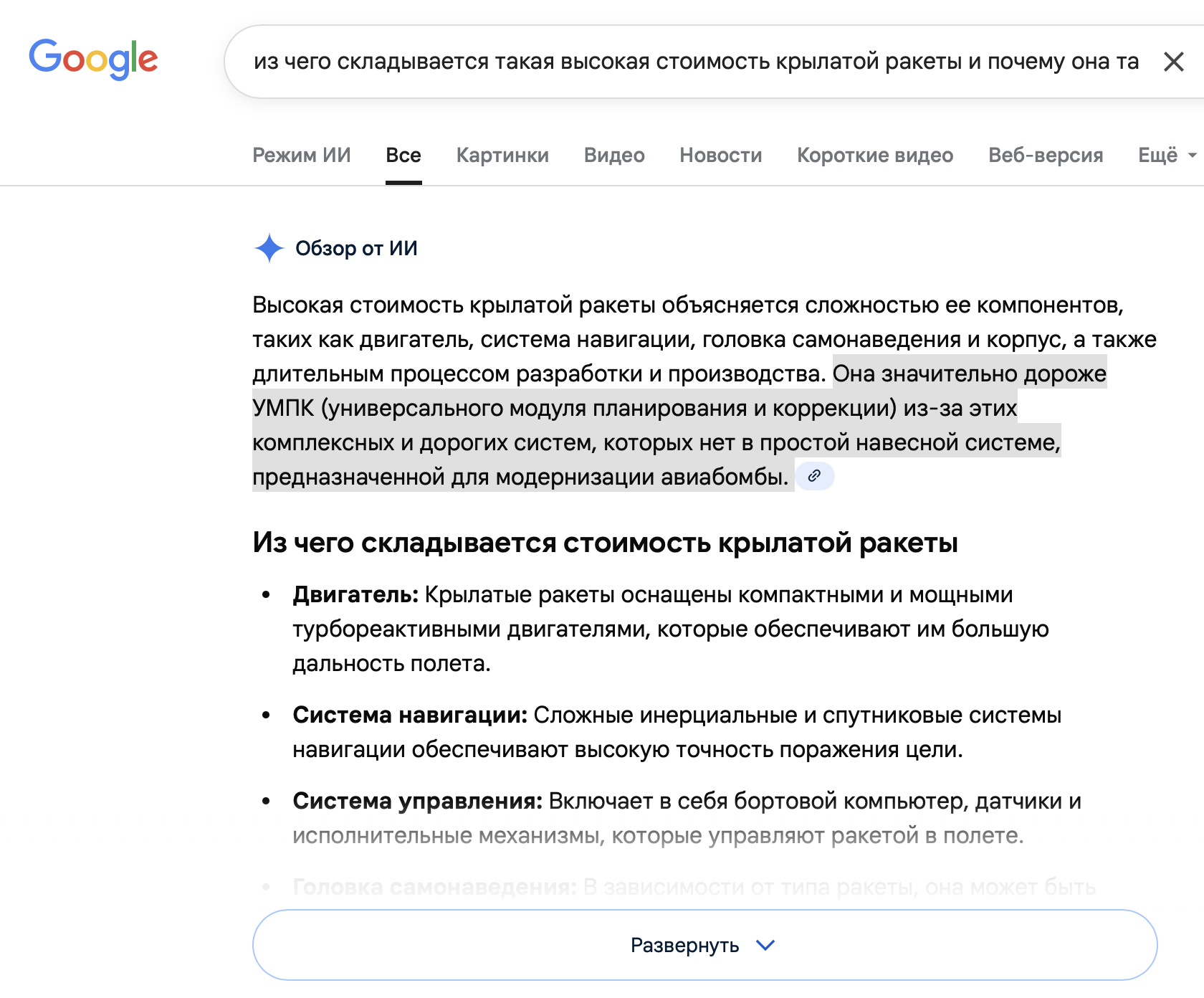
Task: Switch to the Режим ИИ tab
Action: point(302,155)
